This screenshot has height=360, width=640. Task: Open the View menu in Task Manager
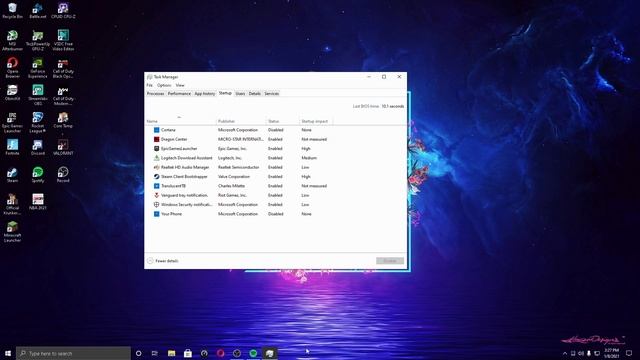[x=180, y=85]
